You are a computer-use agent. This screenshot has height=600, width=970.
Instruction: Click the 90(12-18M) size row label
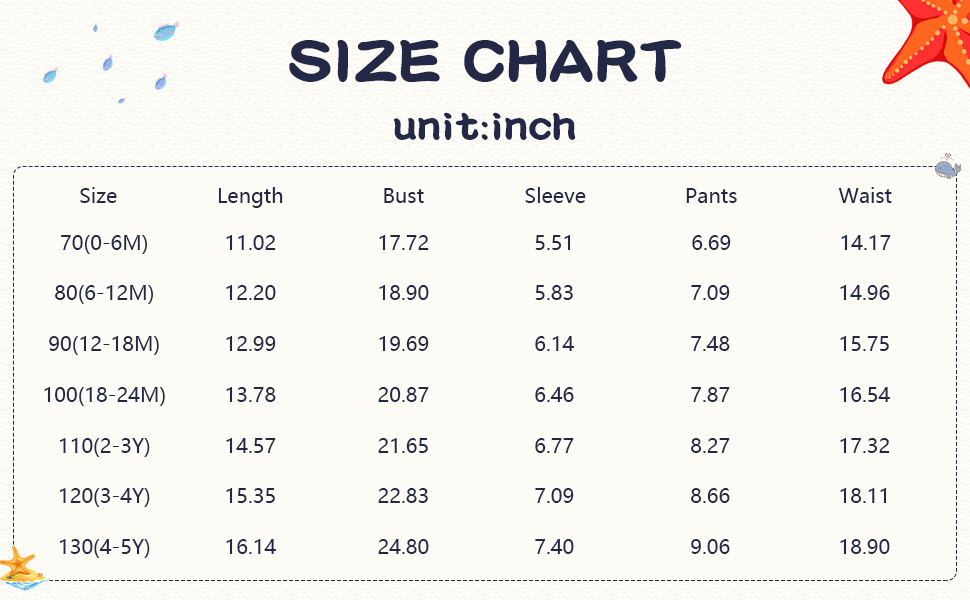point(104,344)
